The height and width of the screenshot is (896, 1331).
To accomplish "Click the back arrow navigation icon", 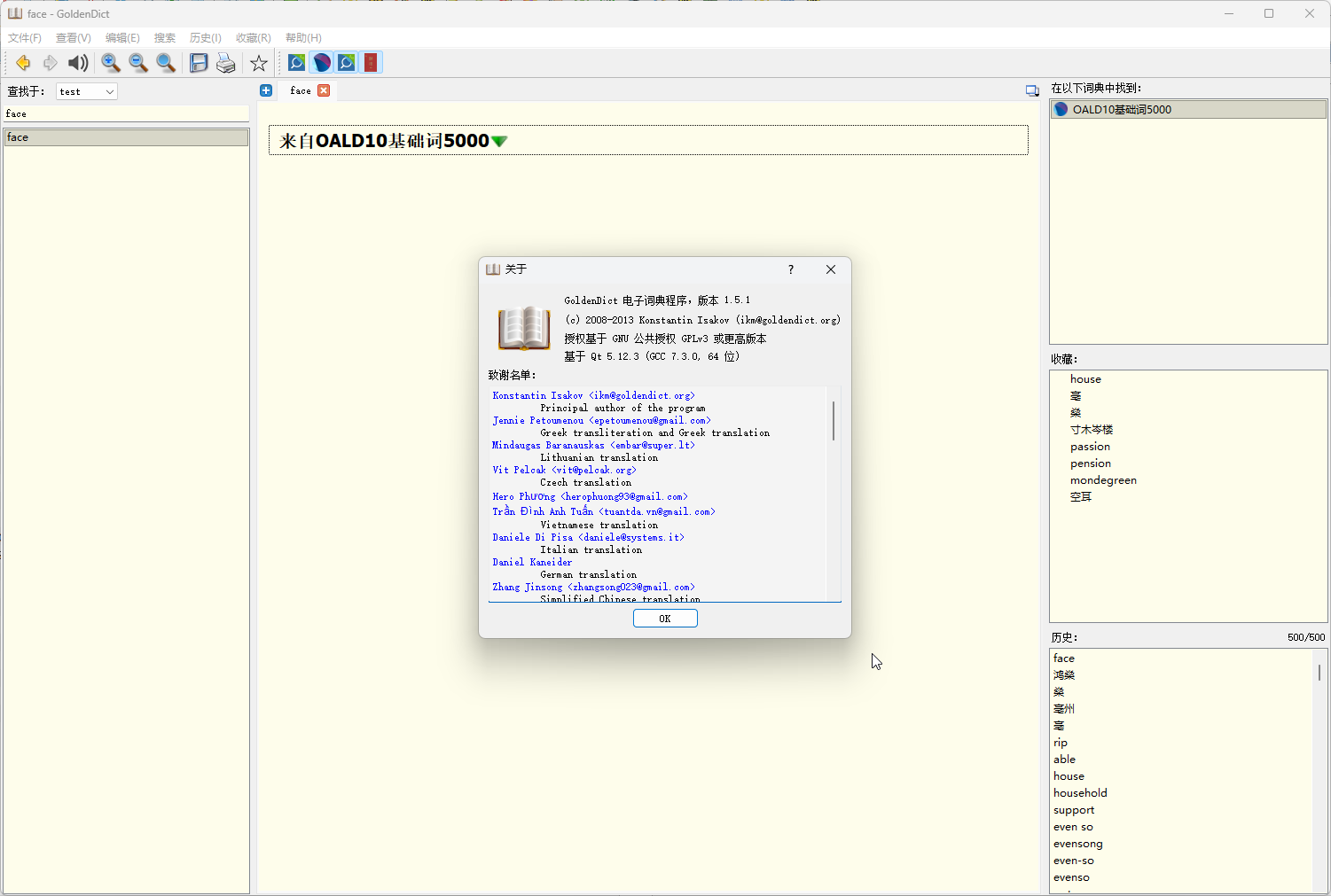I will pyautogui.click(x=23, y=63).
